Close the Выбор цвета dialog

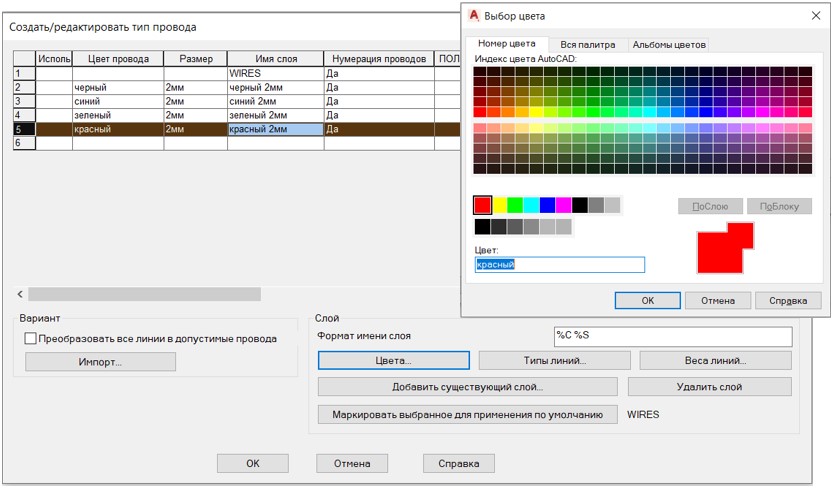click(x=815, y=16)
